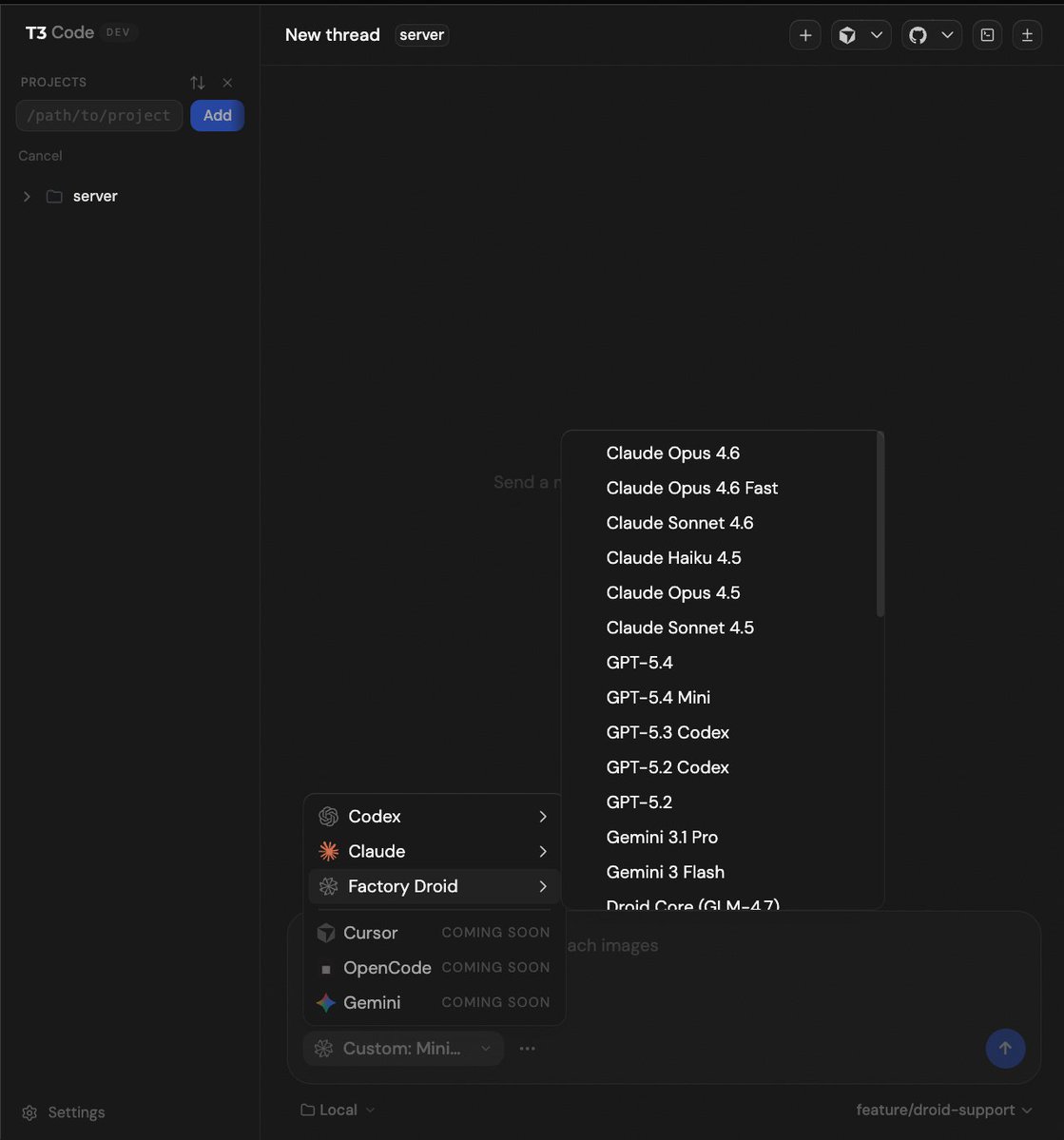
Task: Click the blue send arrow button
Action: [x=1005, y=1049]
